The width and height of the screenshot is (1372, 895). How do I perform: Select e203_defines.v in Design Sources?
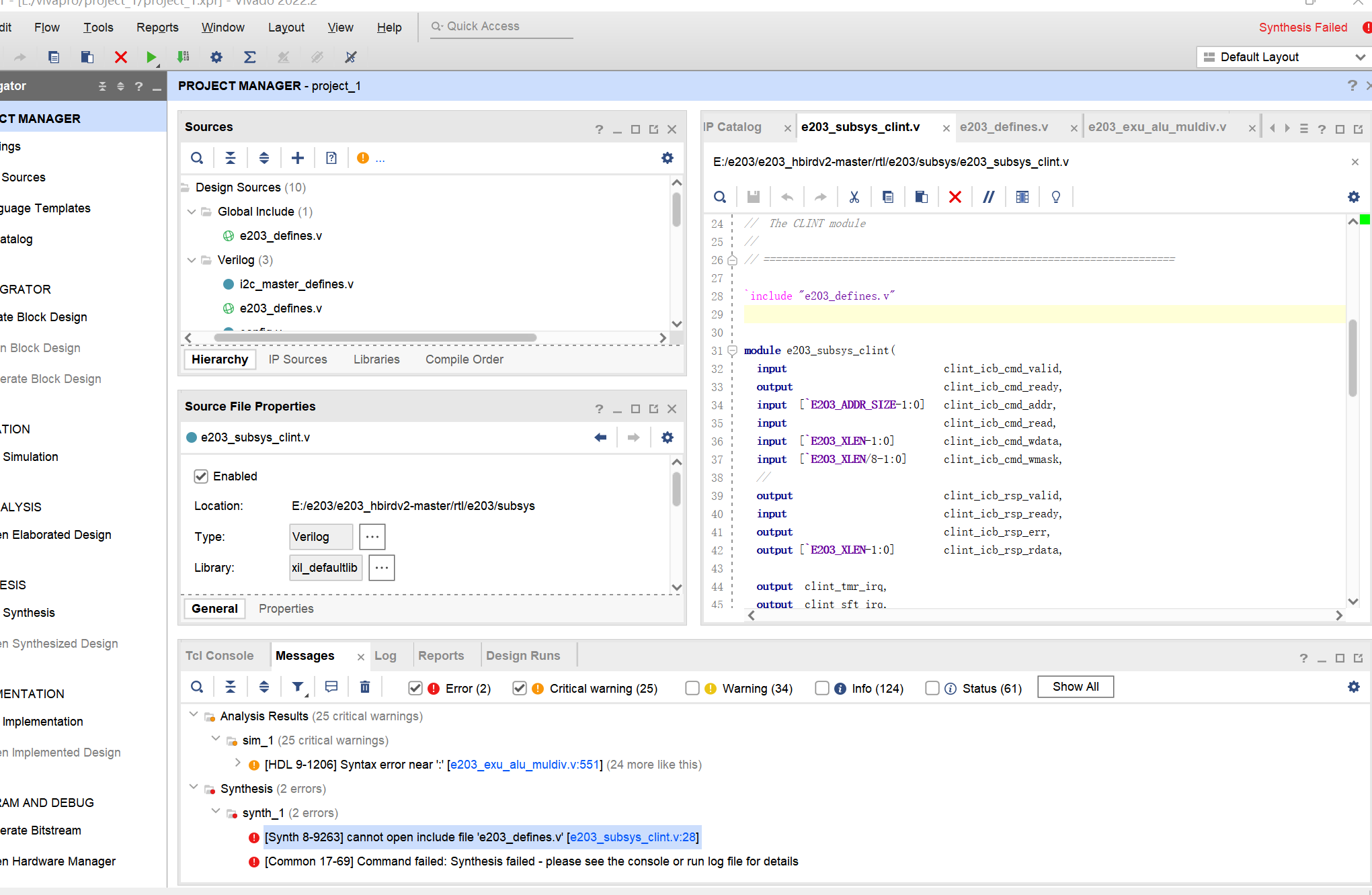coord(279,235)
